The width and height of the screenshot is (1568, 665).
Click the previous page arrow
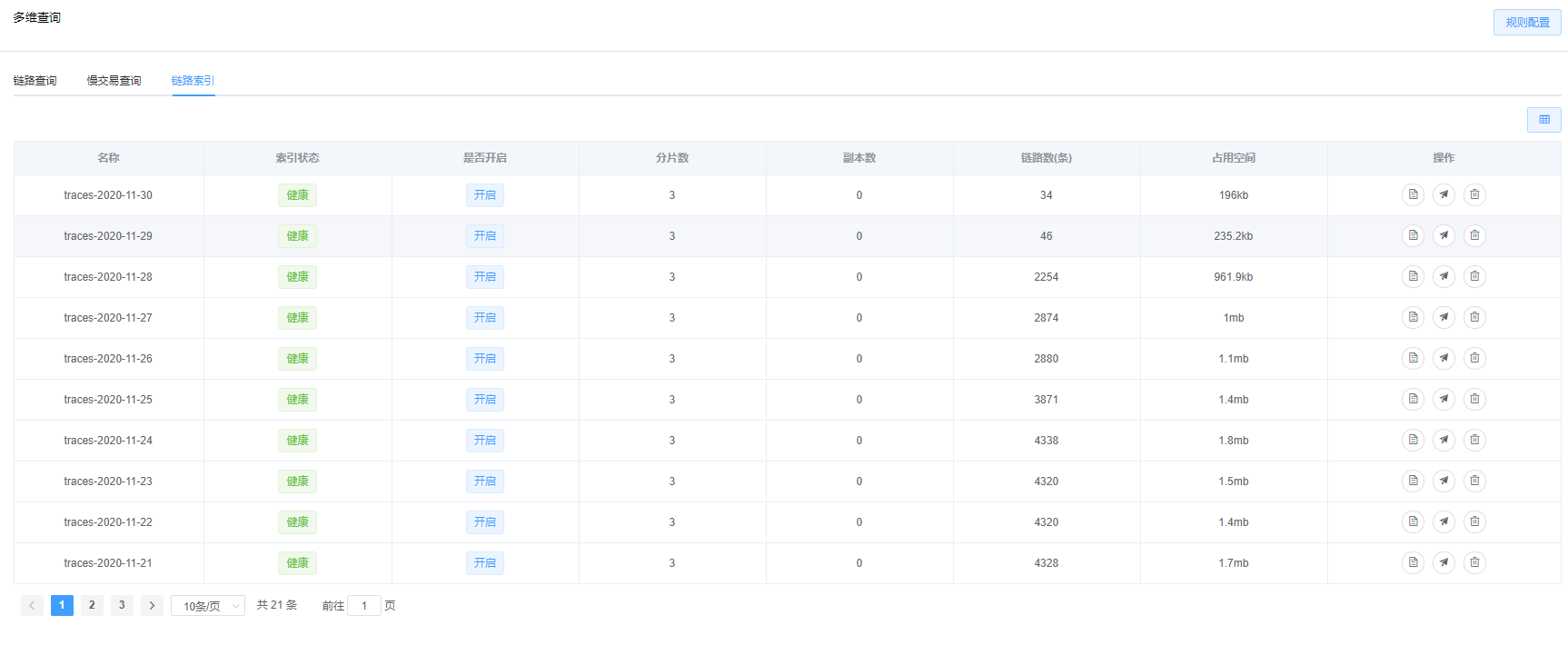[32, 605]
